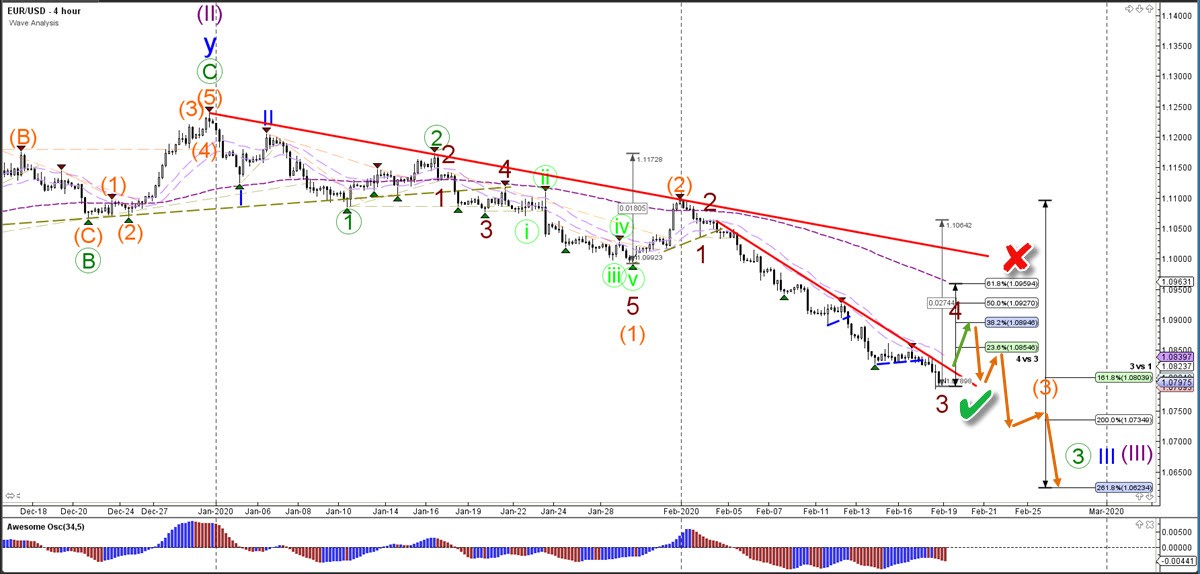
Task: Close the Awesome Osc indicator panel
Action: point(1150,524)
